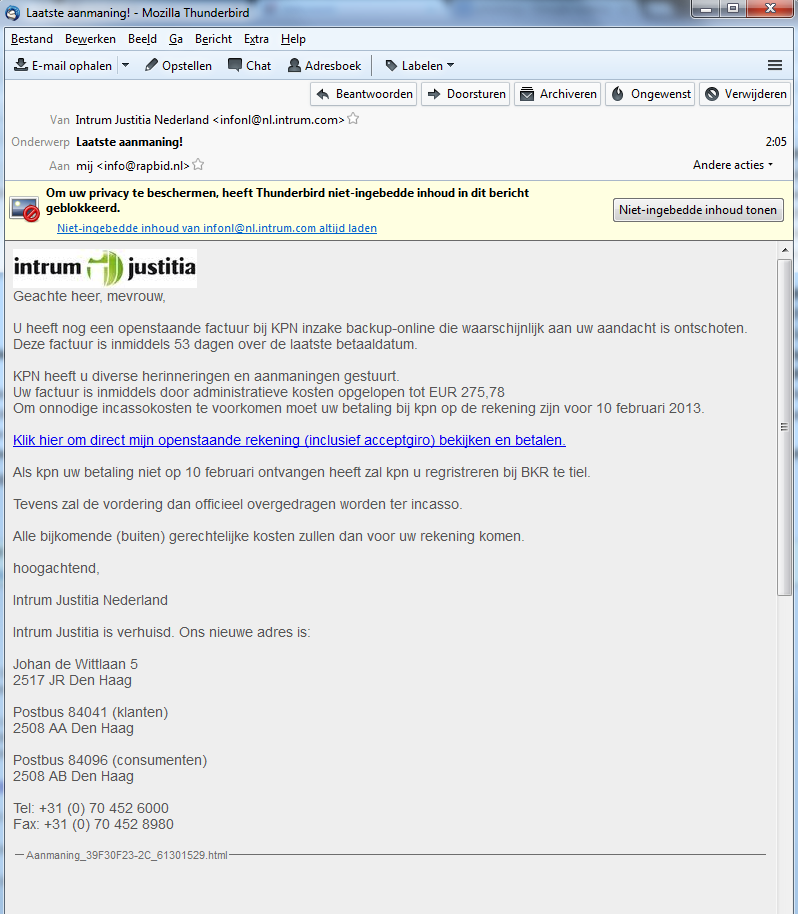Click the subject Laatste aanmaning!
798x914 pixels.
point(129,142)
